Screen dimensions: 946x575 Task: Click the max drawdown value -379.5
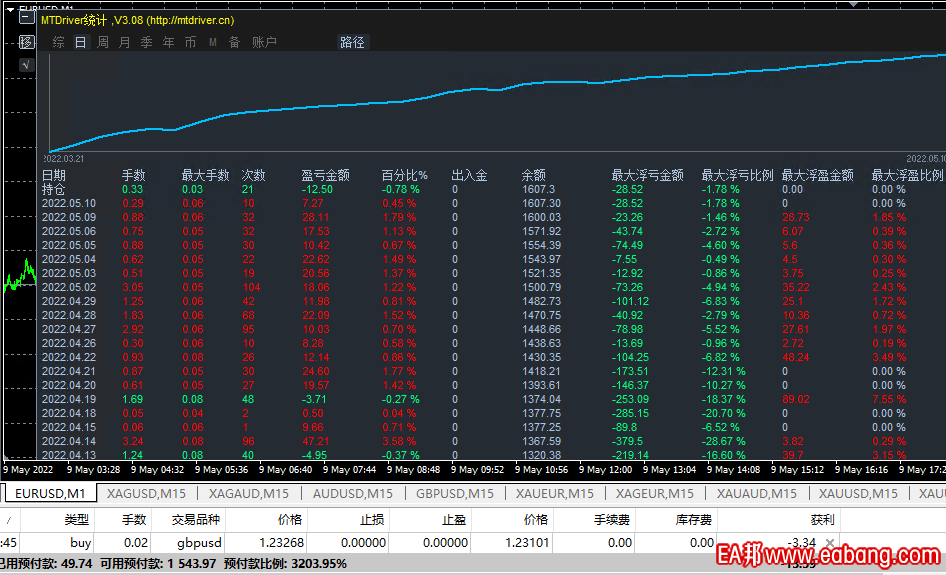[627, 441]
